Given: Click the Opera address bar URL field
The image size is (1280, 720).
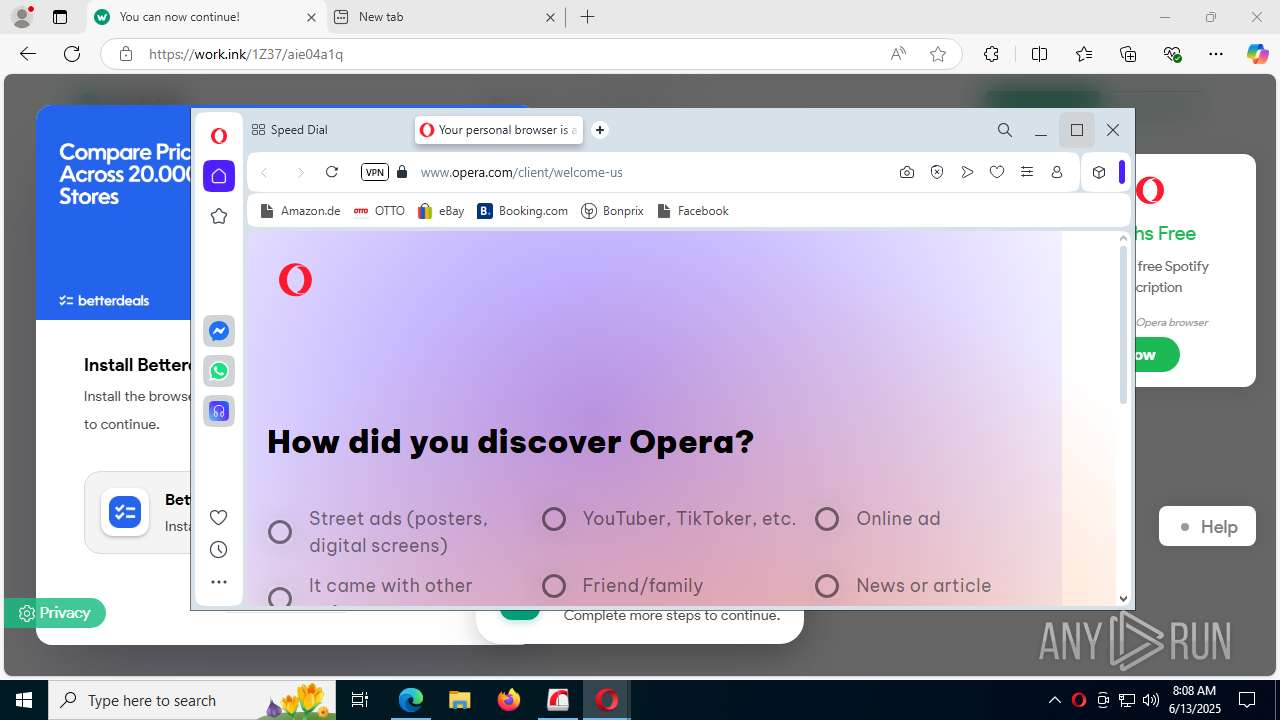Looking at the screenshot, I should pos(650,172).
